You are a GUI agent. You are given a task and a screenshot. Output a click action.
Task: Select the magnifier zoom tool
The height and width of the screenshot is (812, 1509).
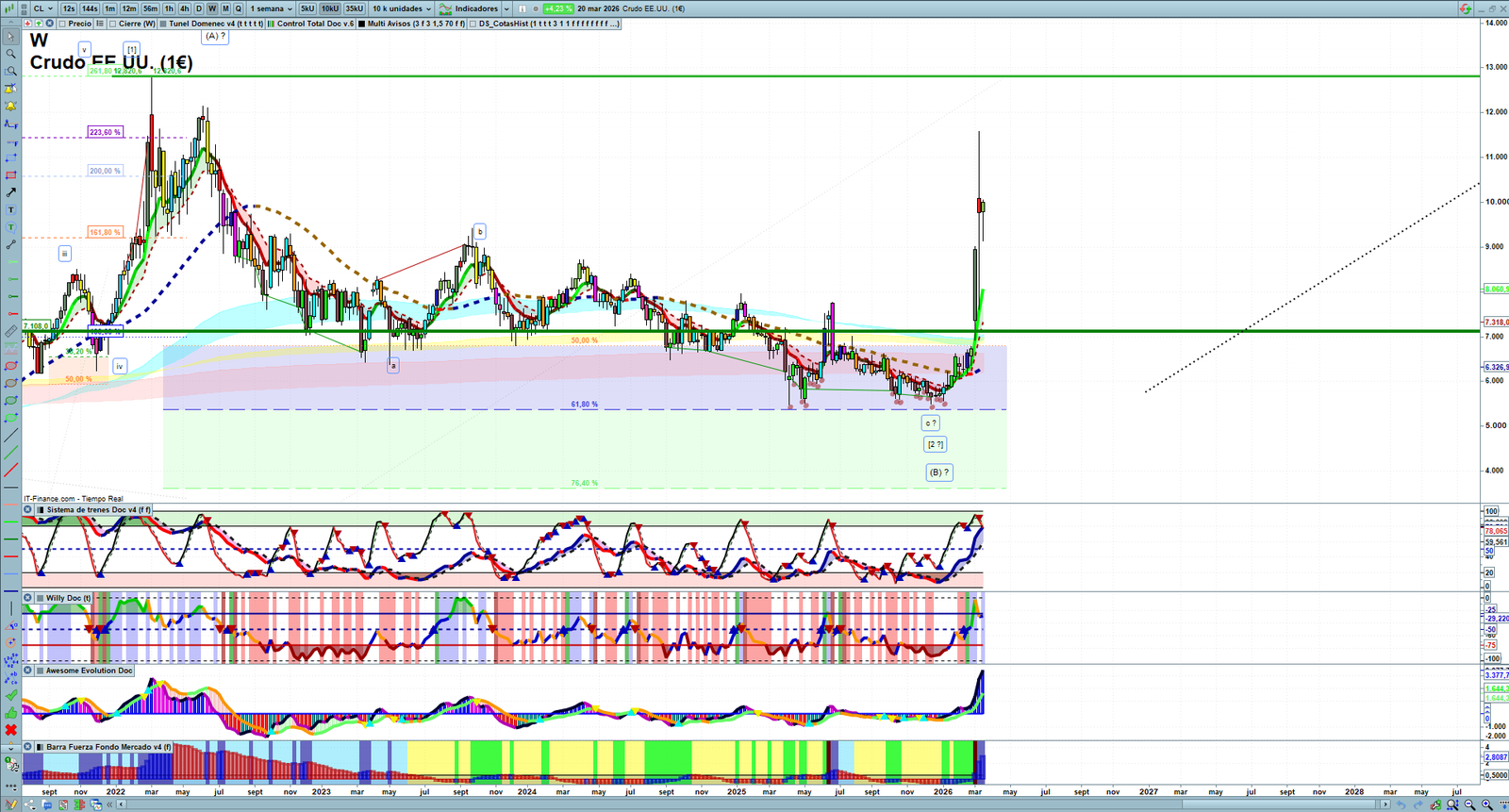point(10,54)
